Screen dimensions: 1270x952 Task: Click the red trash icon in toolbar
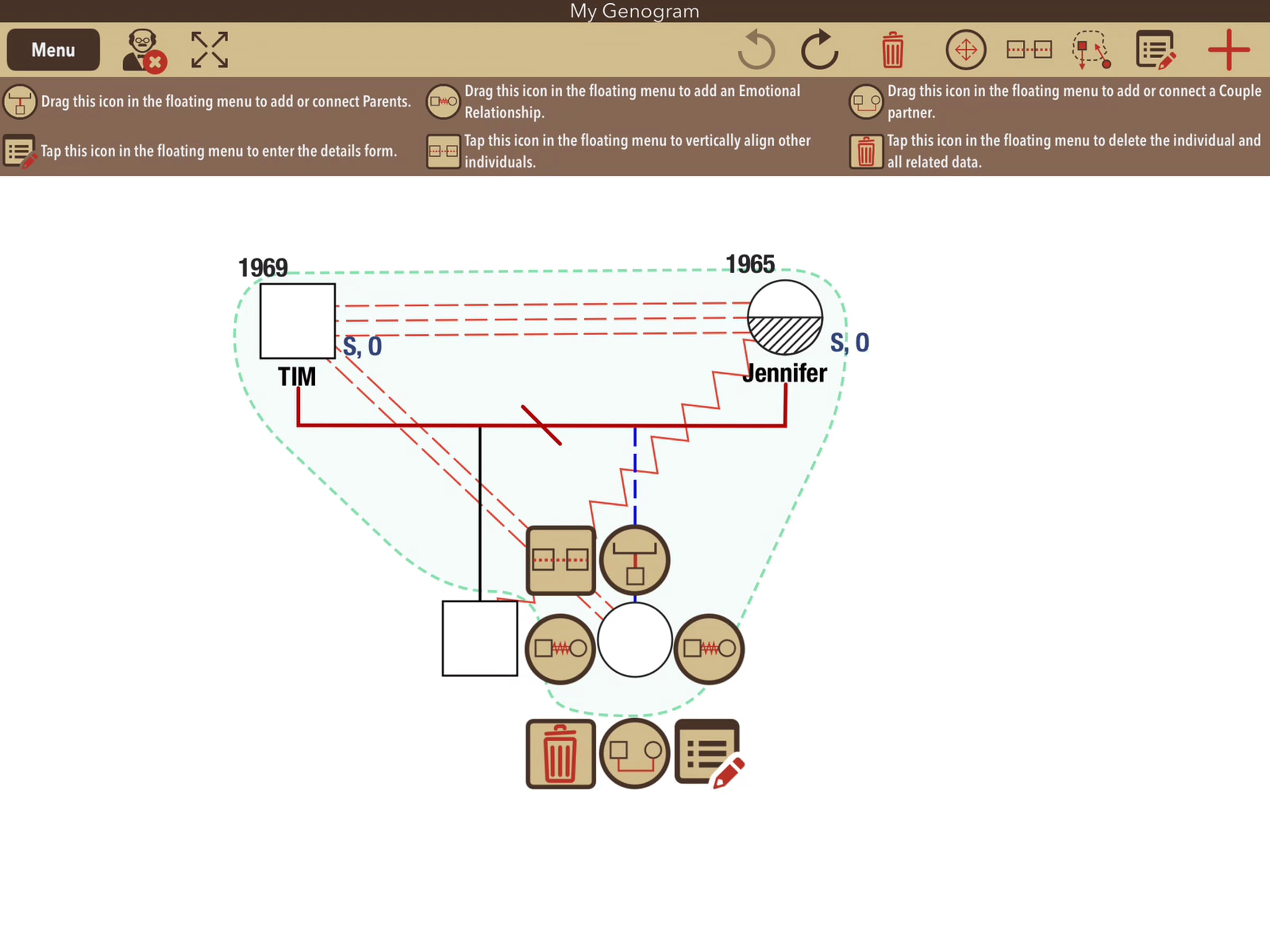pyautogui.click(x=892, y=50)
